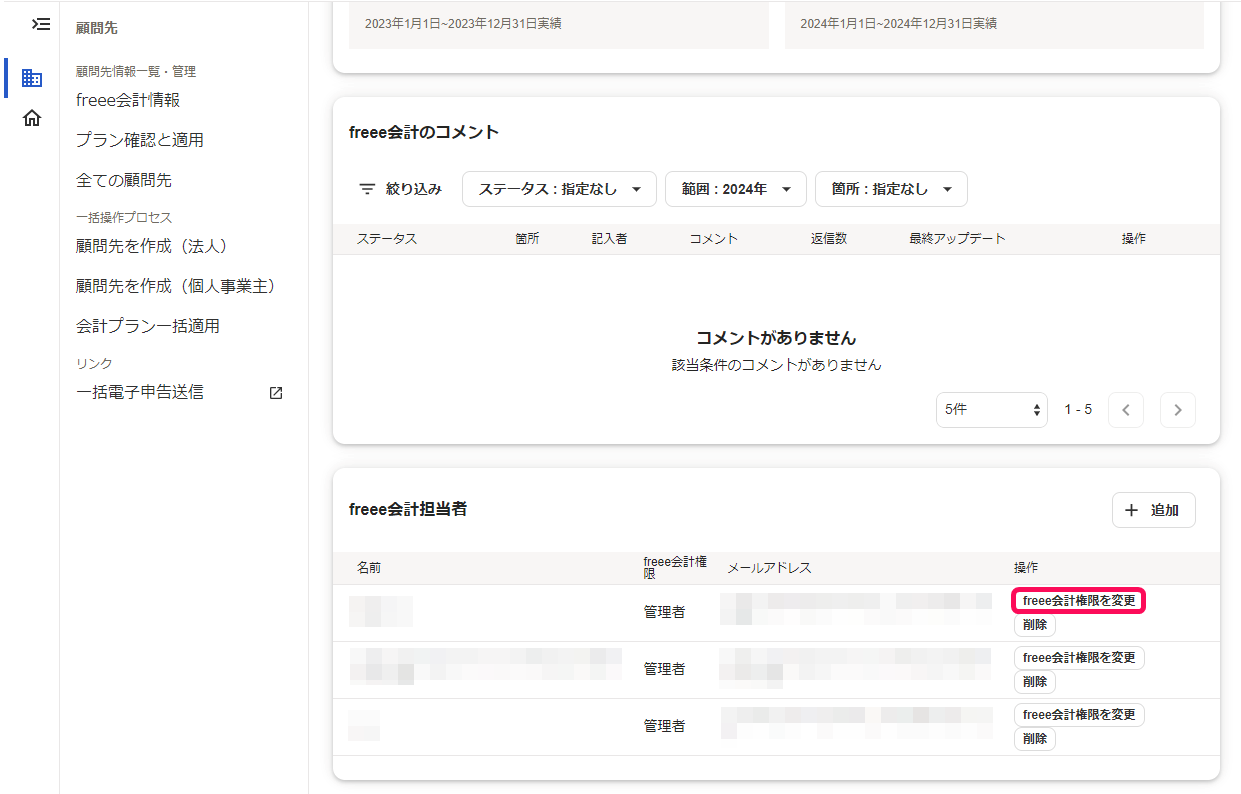Click the ステータス column header

(387, 239)
